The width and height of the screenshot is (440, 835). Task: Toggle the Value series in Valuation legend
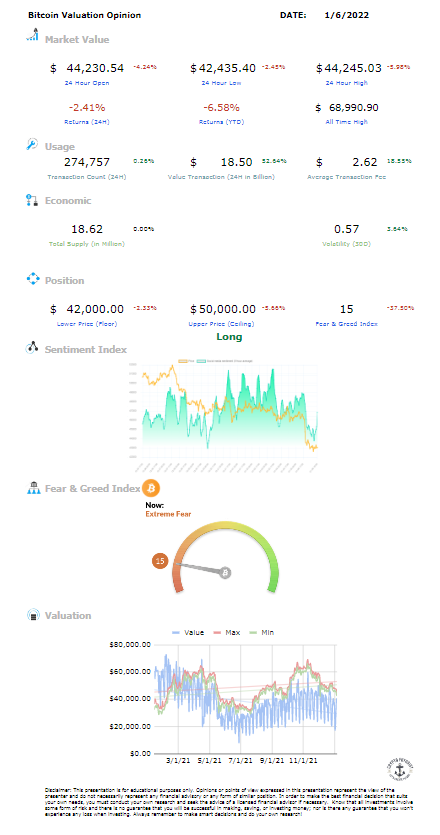tap(188, 633)
